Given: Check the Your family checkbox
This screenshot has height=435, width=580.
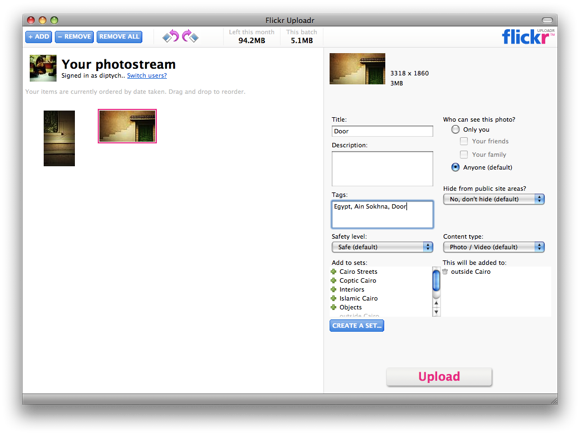Looking at the screenshot, I should (463, 154).
